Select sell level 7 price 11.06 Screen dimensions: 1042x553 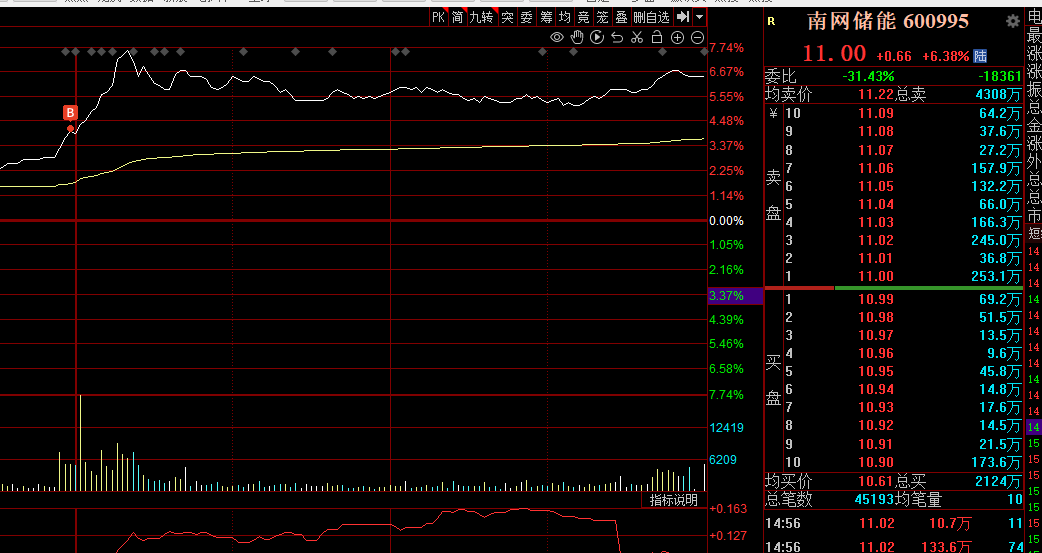[x=876, y=168]
